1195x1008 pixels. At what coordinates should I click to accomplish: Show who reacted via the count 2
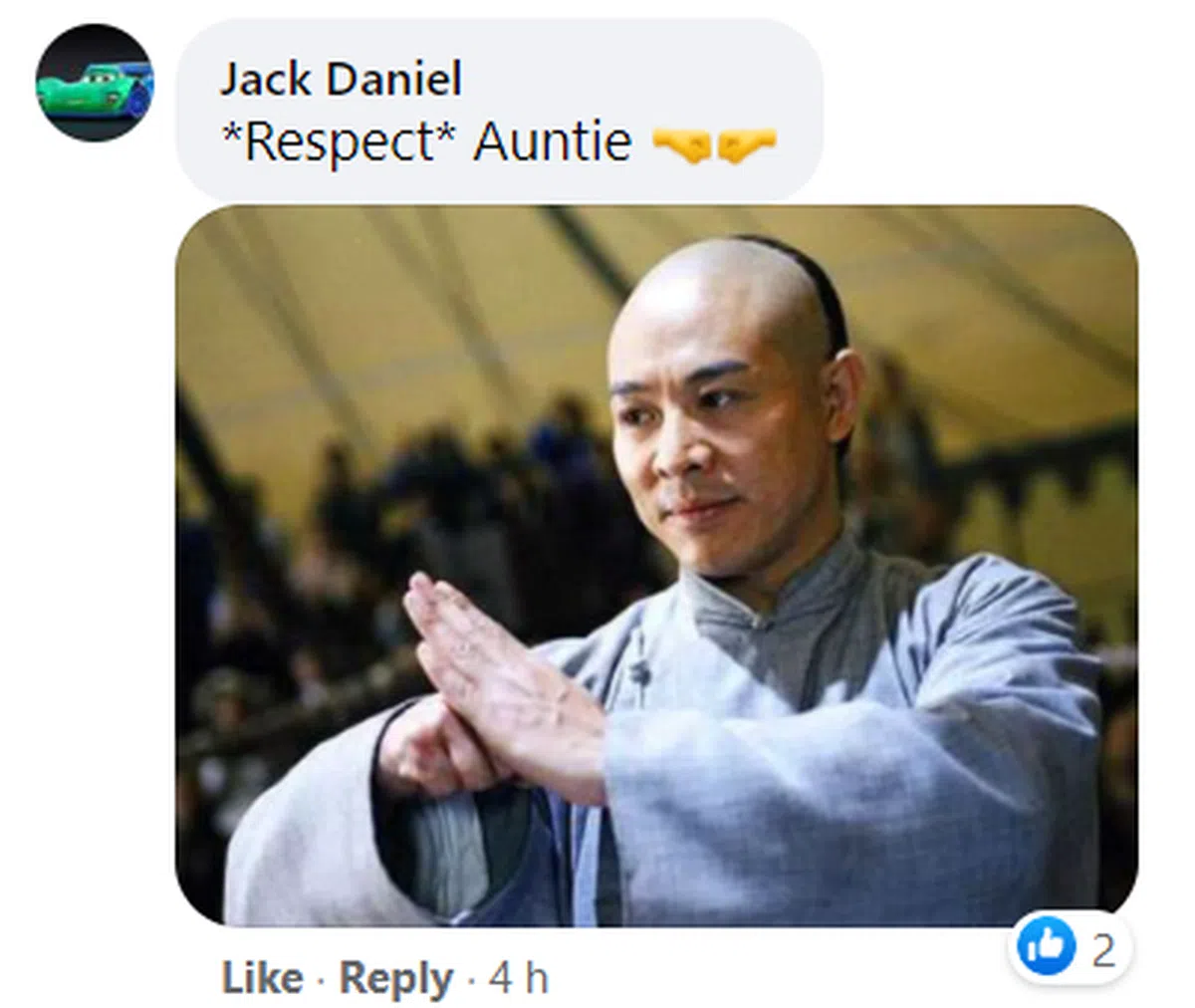click(1103, 951)
